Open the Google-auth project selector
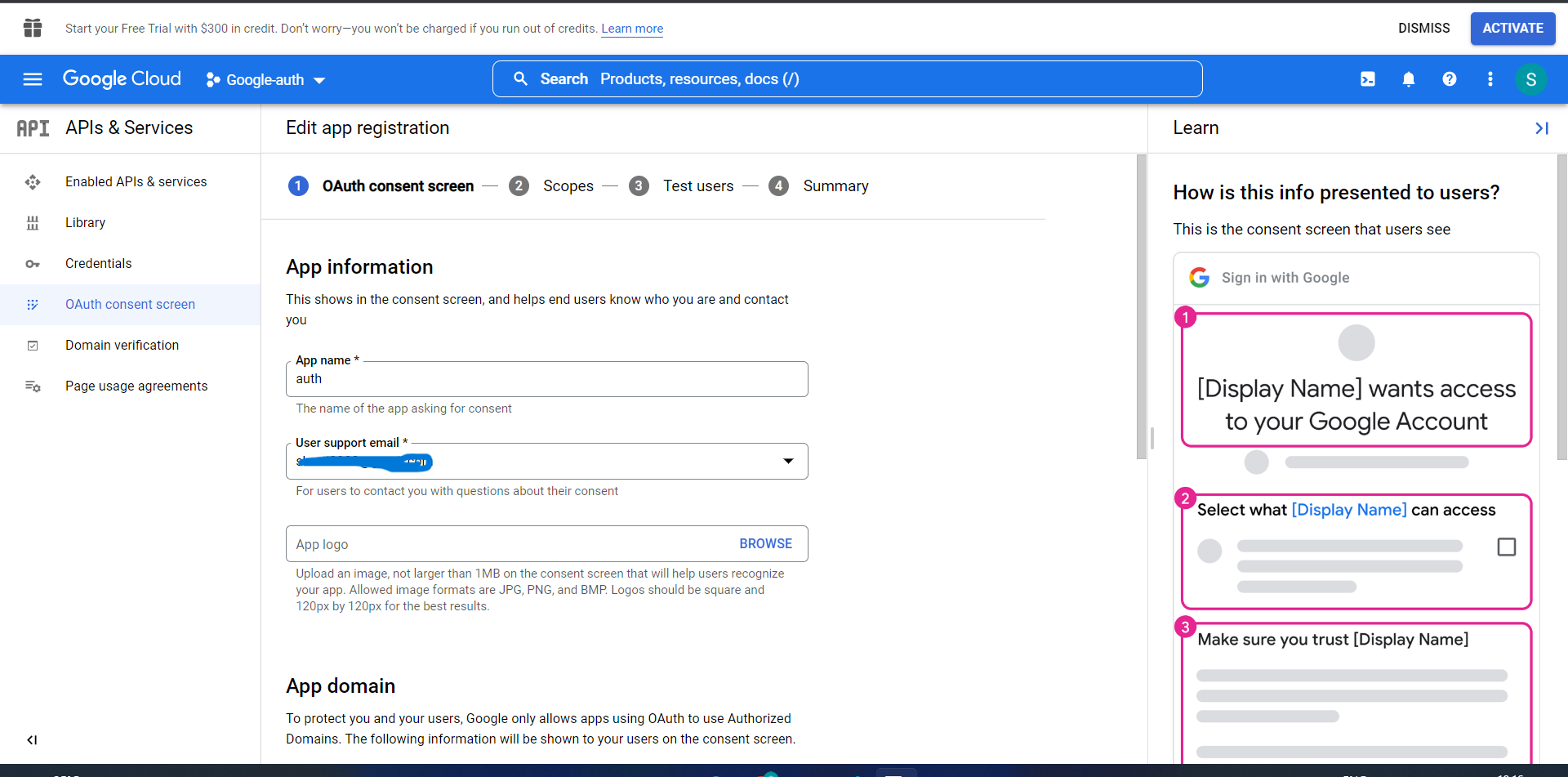 pos(265,80)
